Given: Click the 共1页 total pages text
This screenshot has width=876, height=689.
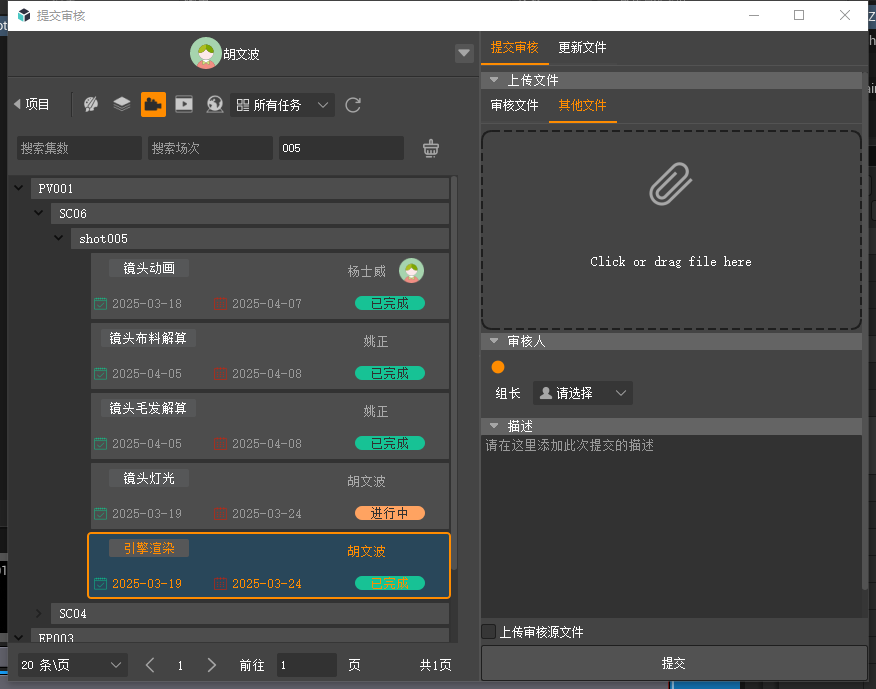Looking at the screenshot, I should (435, 665).
